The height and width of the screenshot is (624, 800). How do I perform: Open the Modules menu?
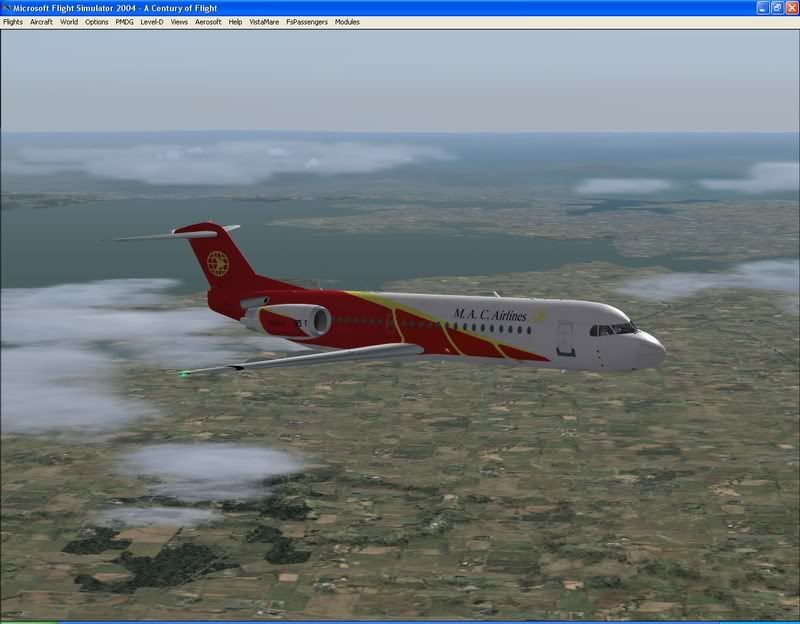click(x=347, y=21)
